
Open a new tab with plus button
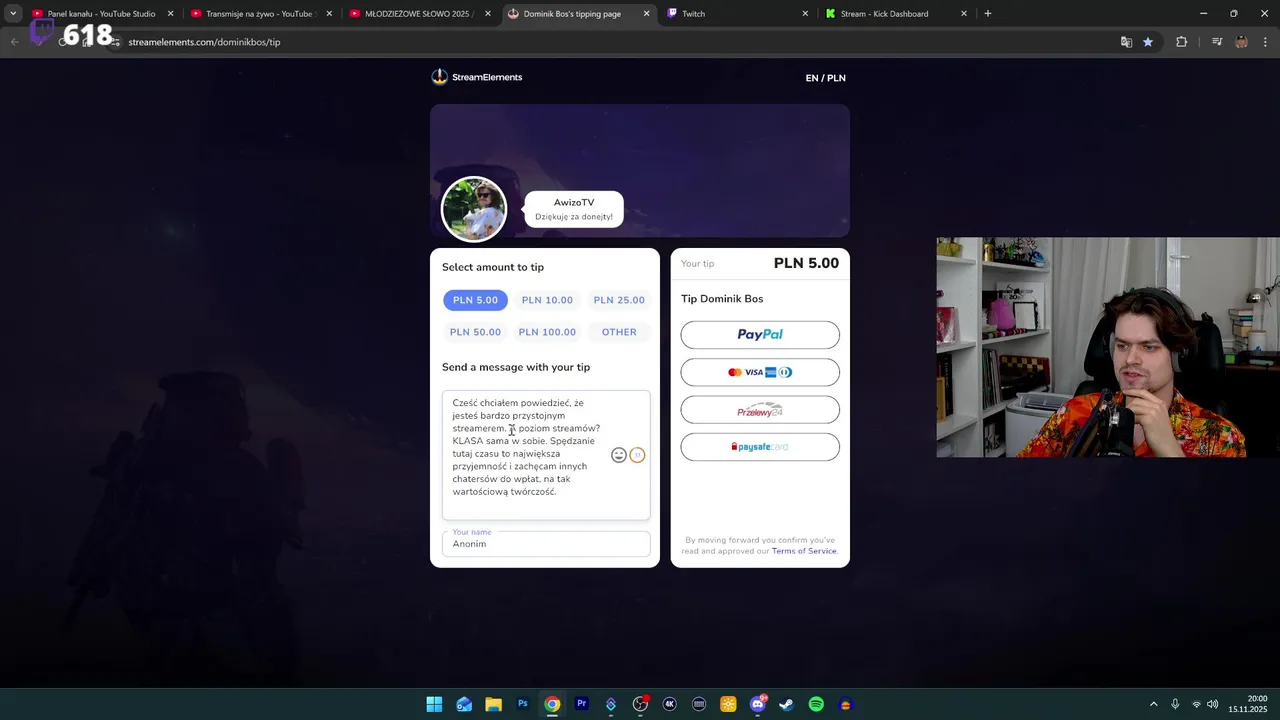pyautogui.click(x=988, y=14)
